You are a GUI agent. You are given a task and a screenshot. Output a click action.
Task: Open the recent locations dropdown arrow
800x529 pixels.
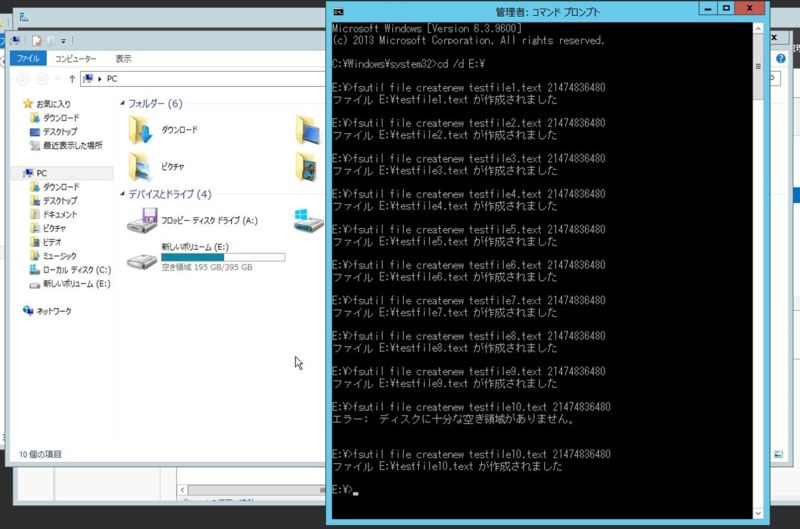(x=58, y=78)
